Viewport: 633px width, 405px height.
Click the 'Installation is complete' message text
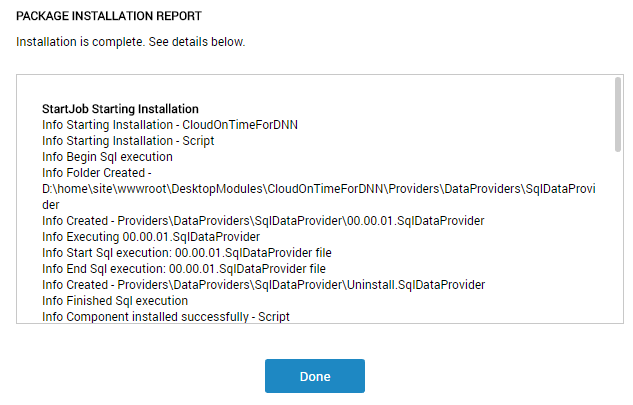click(130, 43)
